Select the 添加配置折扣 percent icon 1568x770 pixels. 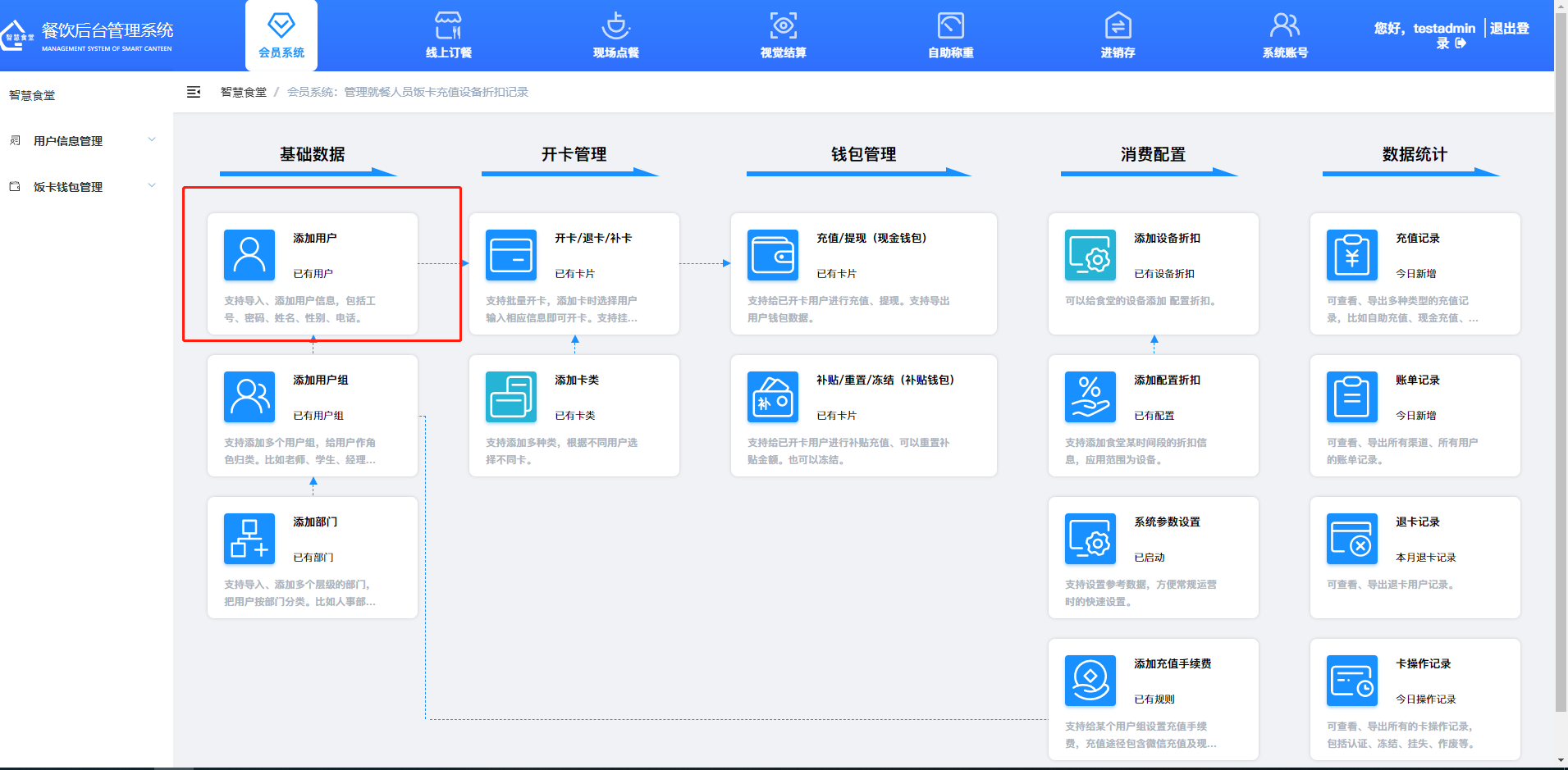(x=1090, y=397)
